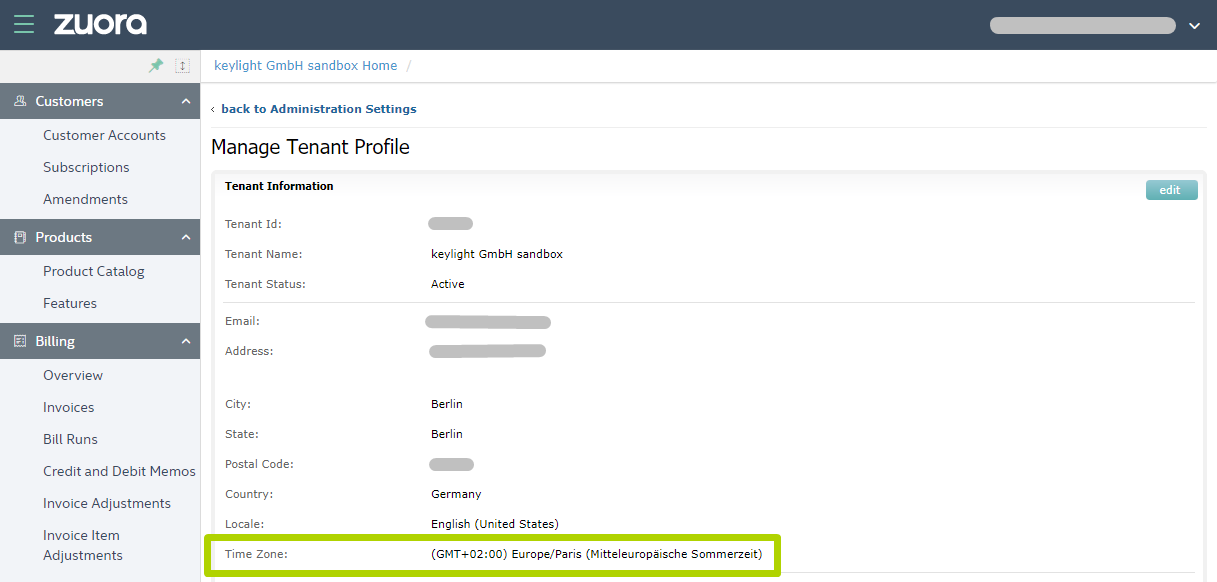Click the English (United States) locale value
The image size is (1217, 582).
pos(495,524)
